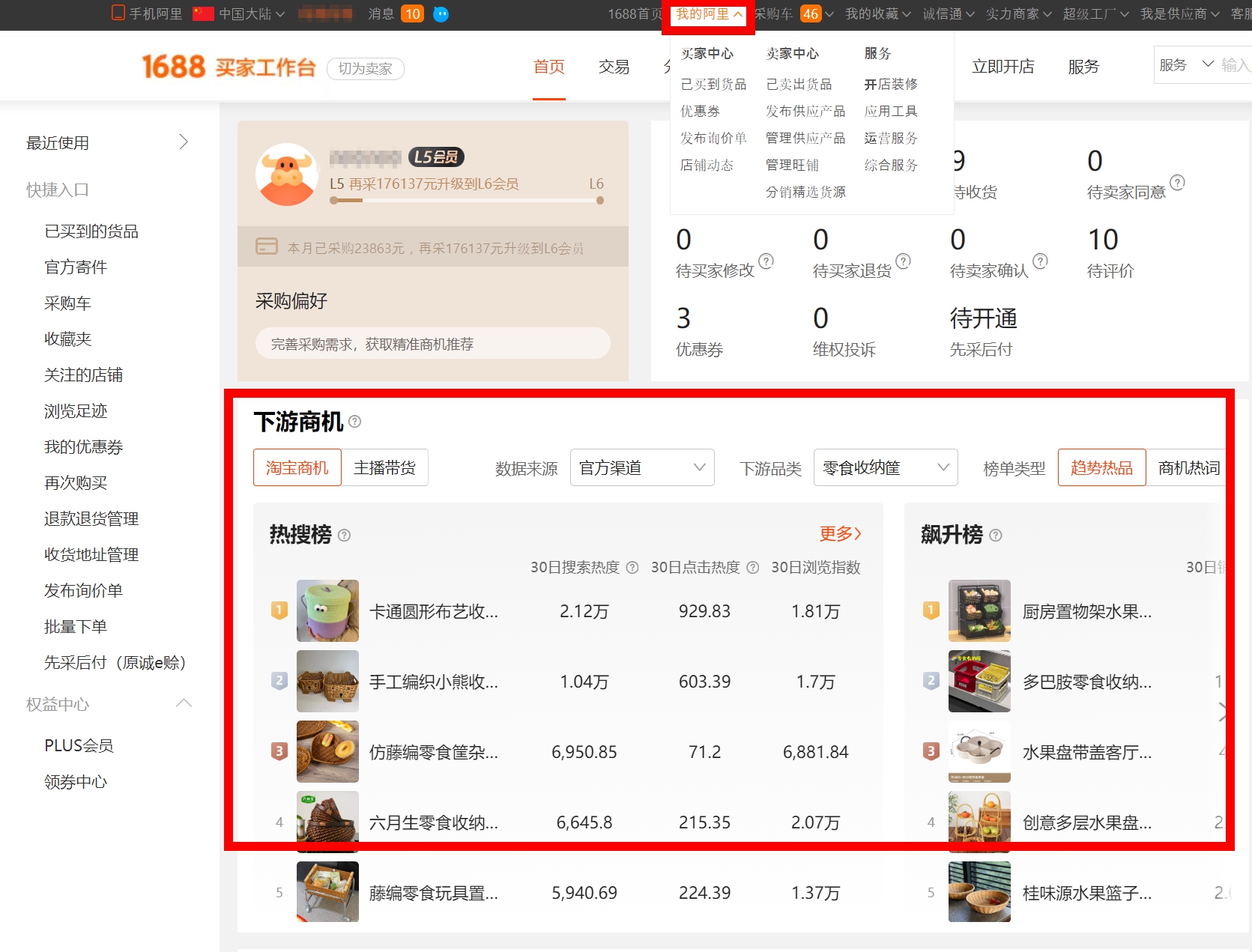
Task: Click the bull avatar profile picture
Action: pos(286,175)
